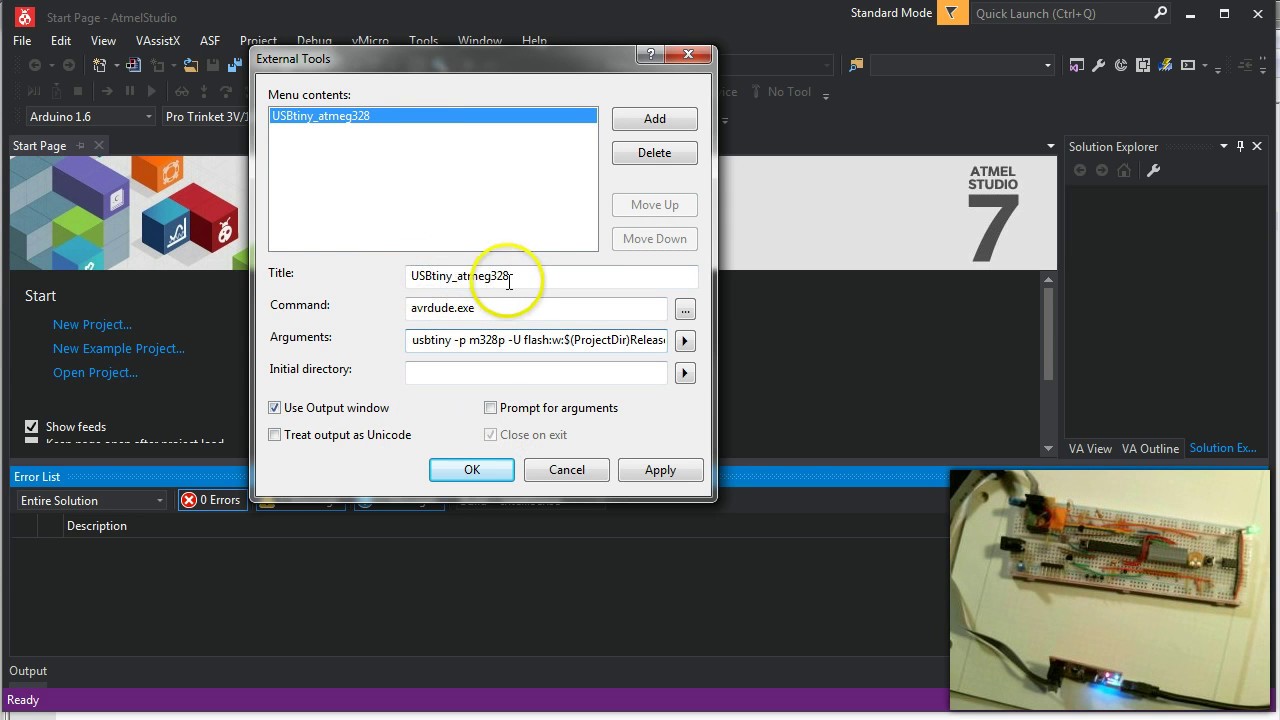Screen dimensions: 1280x720
Task: Click the New Example Project... link
Action: 119,348
